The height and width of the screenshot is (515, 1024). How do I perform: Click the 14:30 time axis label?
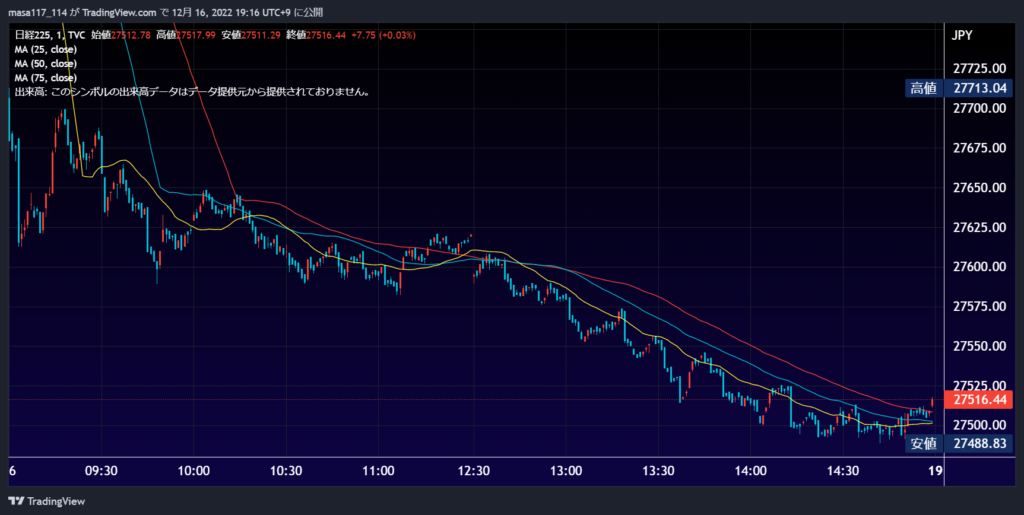tap(843, 471)
